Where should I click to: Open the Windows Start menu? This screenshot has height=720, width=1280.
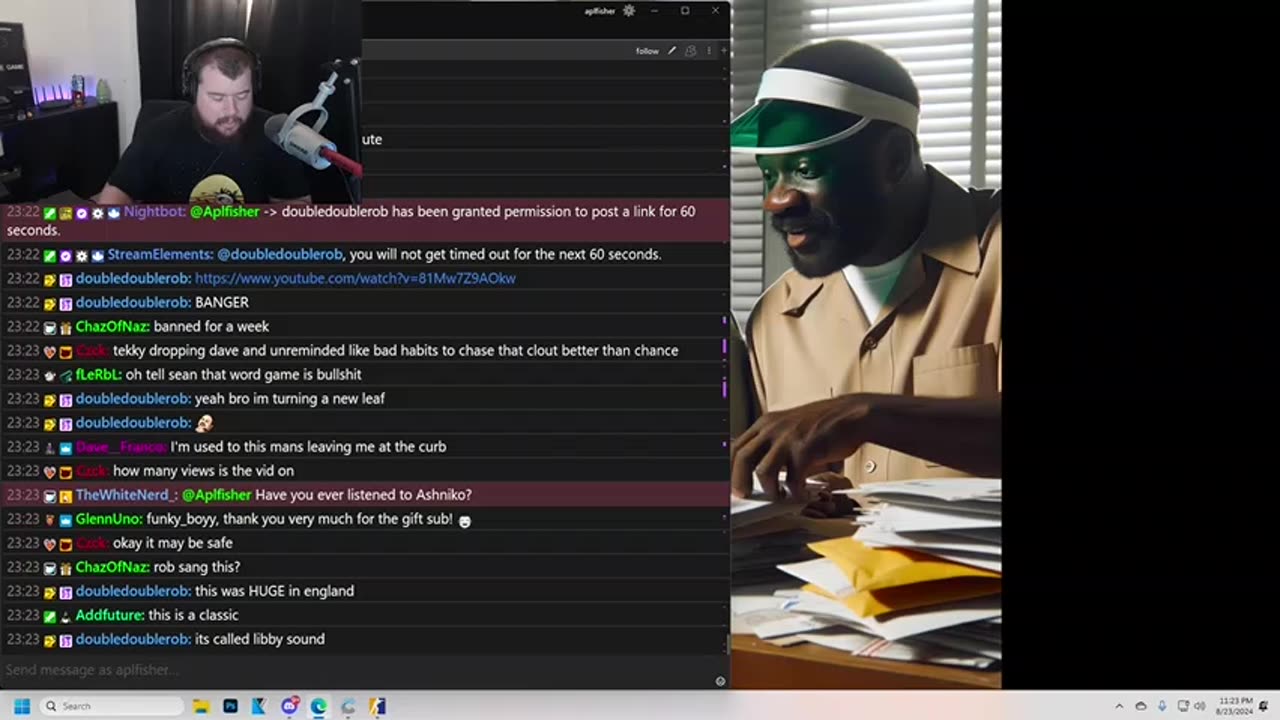(x=21, y=706)
